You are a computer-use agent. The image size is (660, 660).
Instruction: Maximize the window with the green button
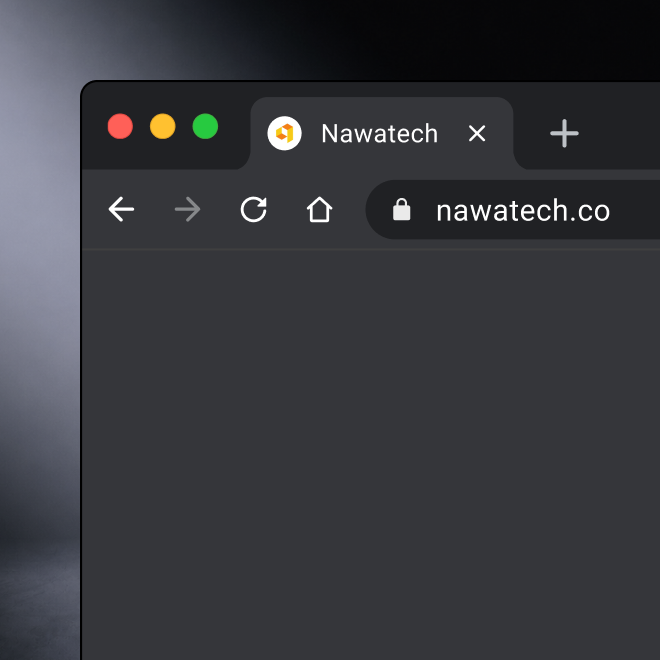pos(205,126)
